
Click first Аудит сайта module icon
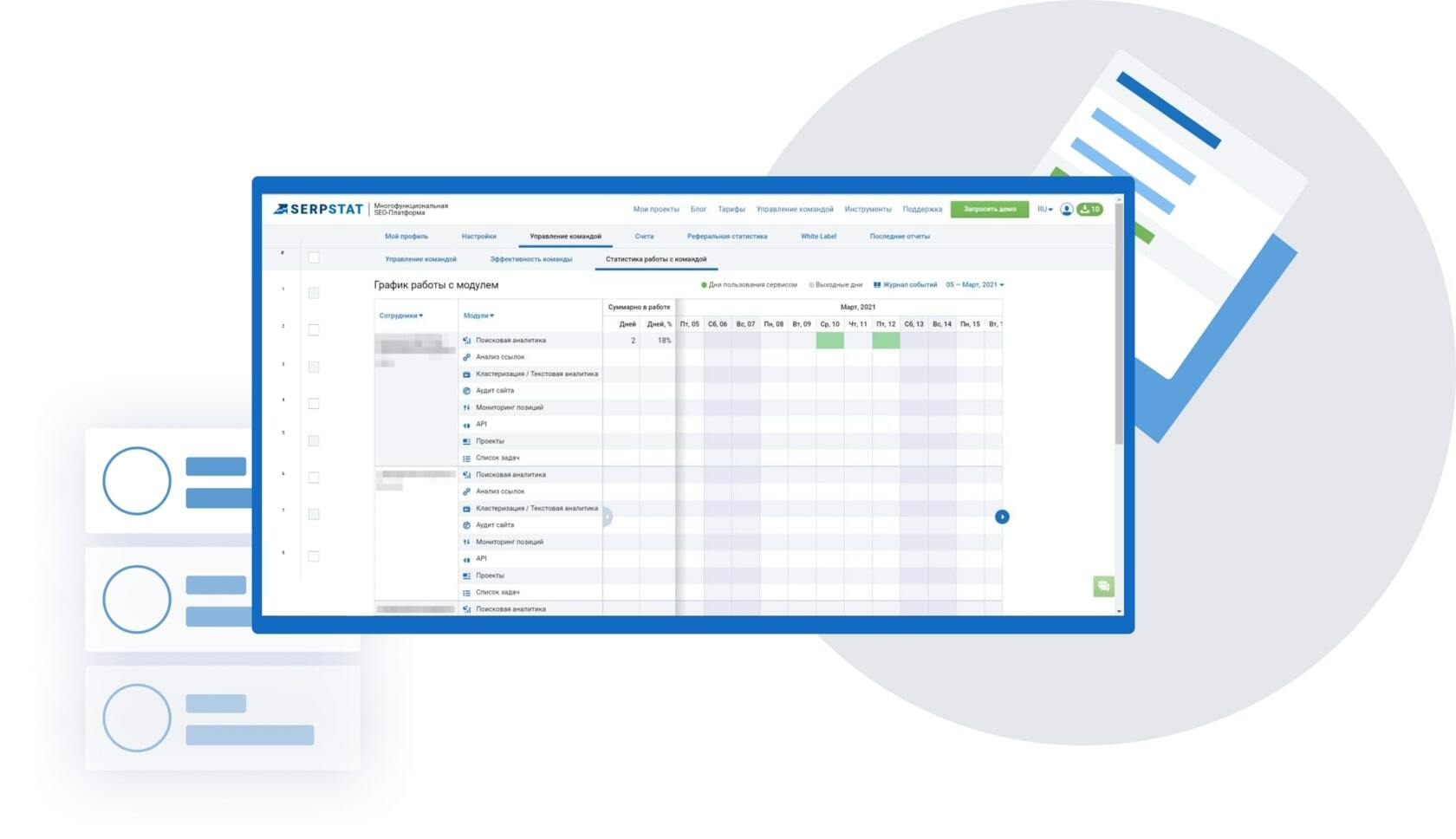[x=466, y=391]
